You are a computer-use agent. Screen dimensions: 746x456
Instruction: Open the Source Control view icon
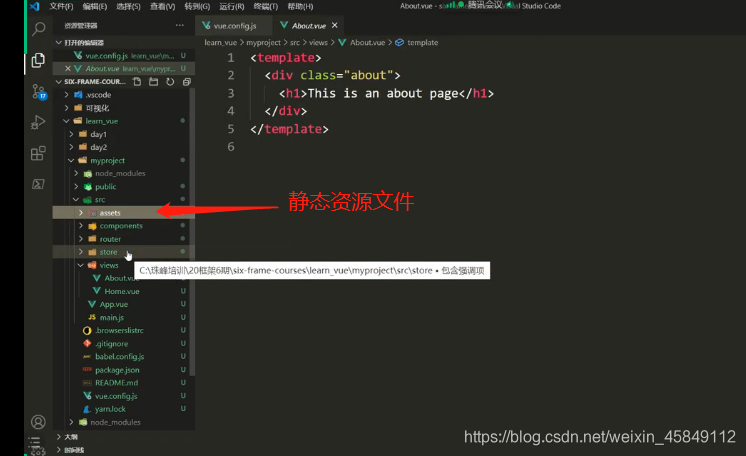pyautogui.click(x=38, y=91)
